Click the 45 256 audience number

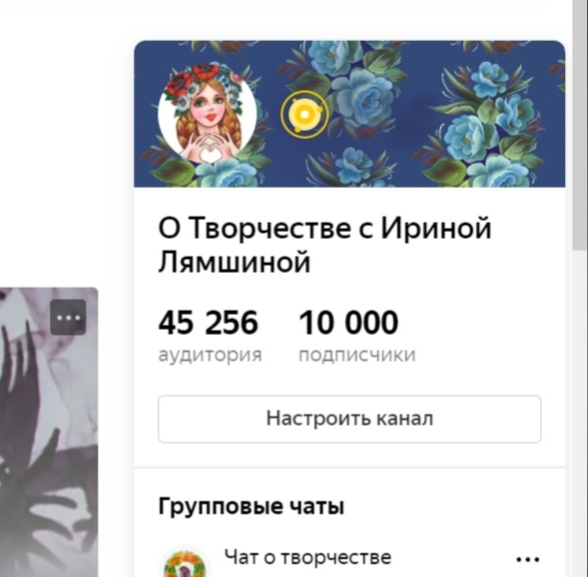pos(208,322)
